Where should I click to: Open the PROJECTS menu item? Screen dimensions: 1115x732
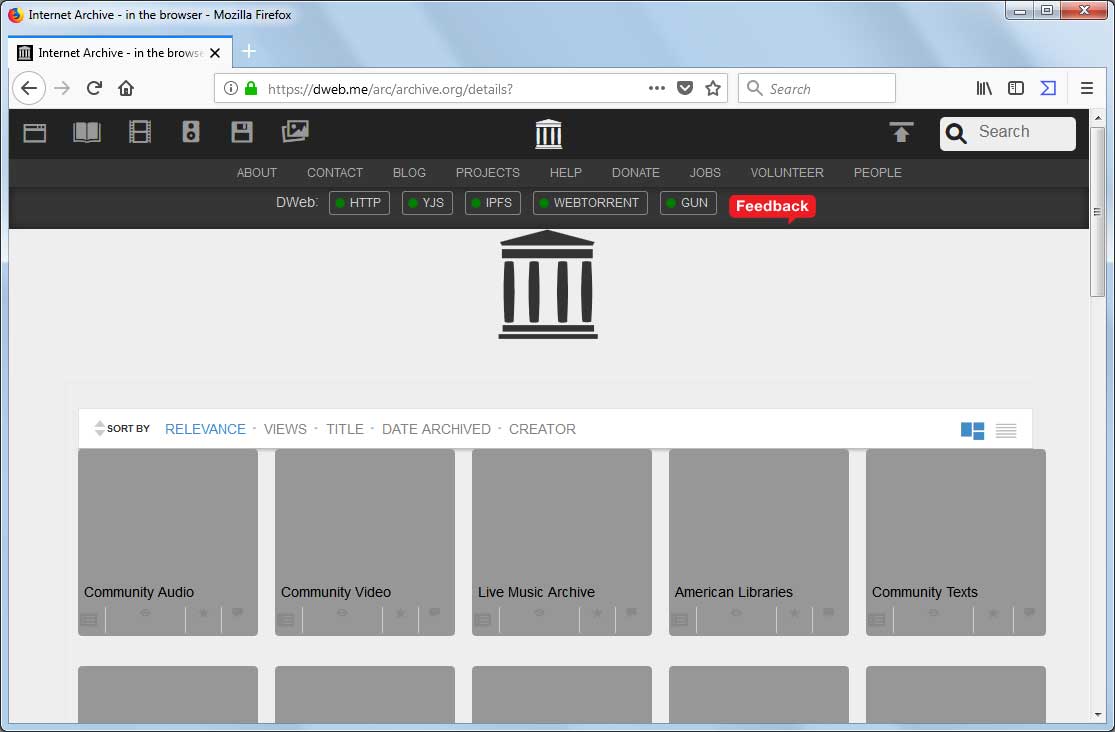click(488, 173)
